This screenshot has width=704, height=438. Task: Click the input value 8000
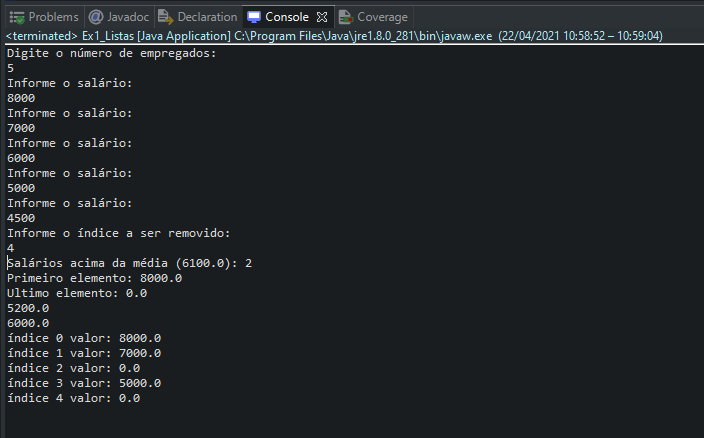tap(21, 98)
